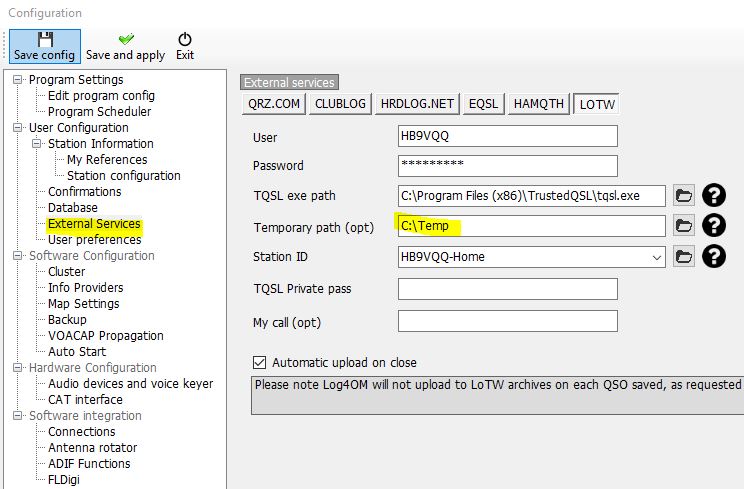Select Info Providers in tree
Viewport: 744px width, 489px height.
pyautogui.click(x=85, y=287)
